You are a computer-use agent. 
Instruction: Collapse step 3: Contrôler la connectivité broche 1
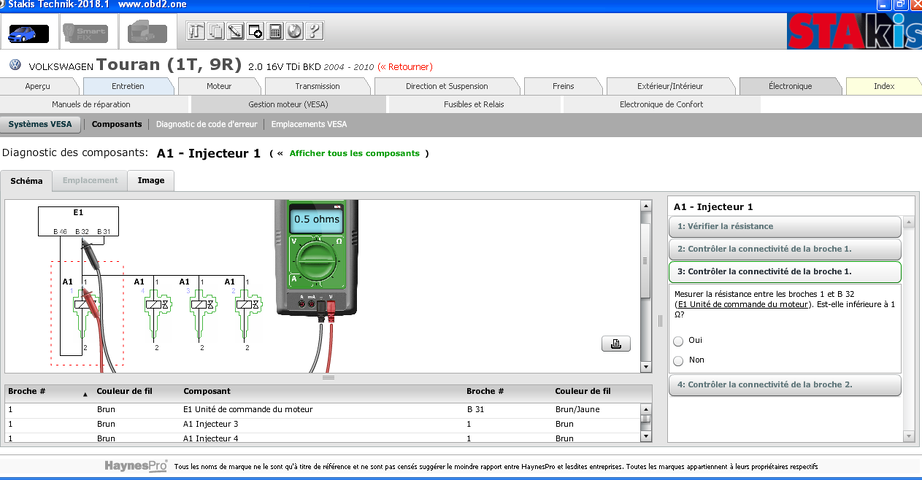(x=785, y=272)
